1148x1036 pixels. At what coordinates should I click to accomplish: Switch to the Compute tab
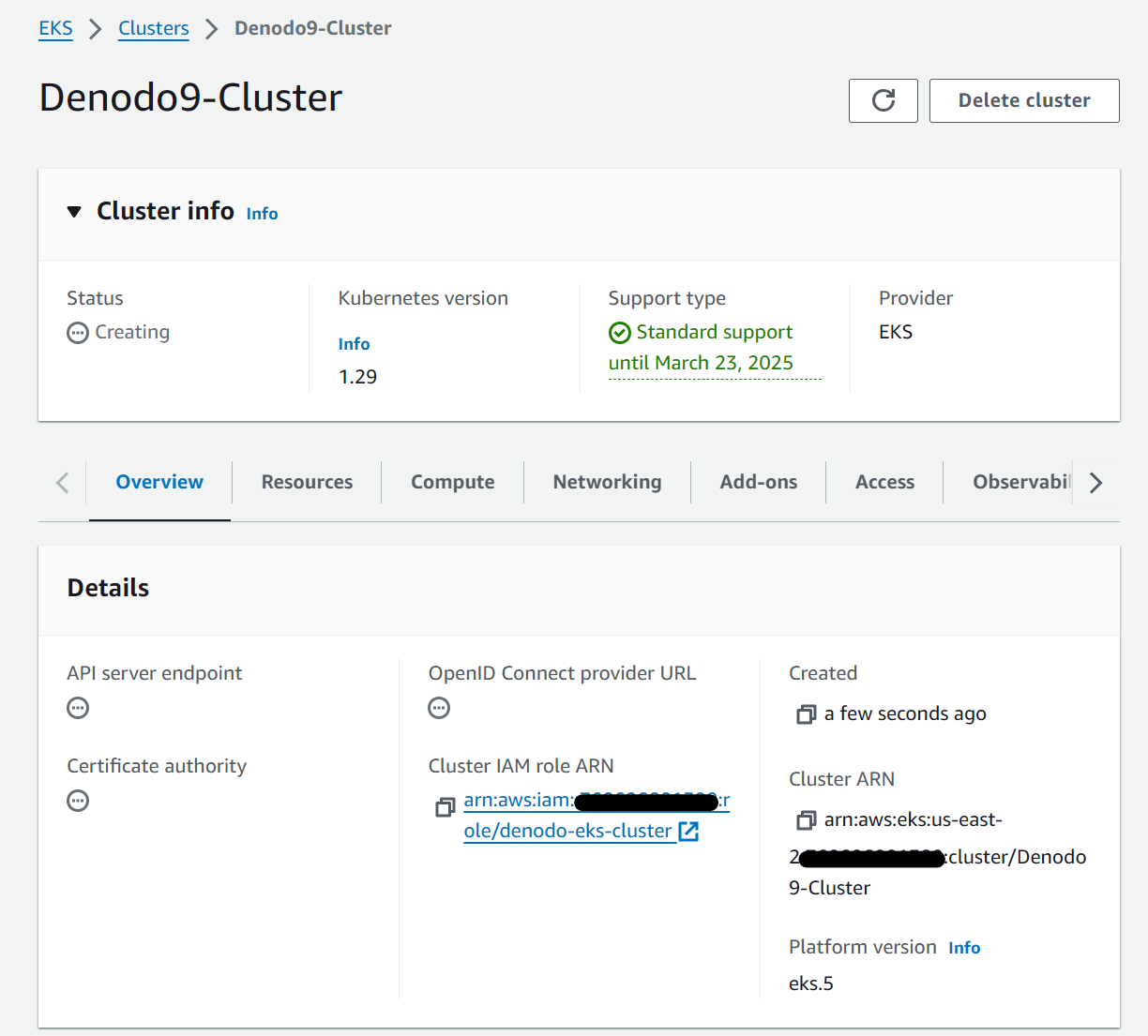(452, 482)
